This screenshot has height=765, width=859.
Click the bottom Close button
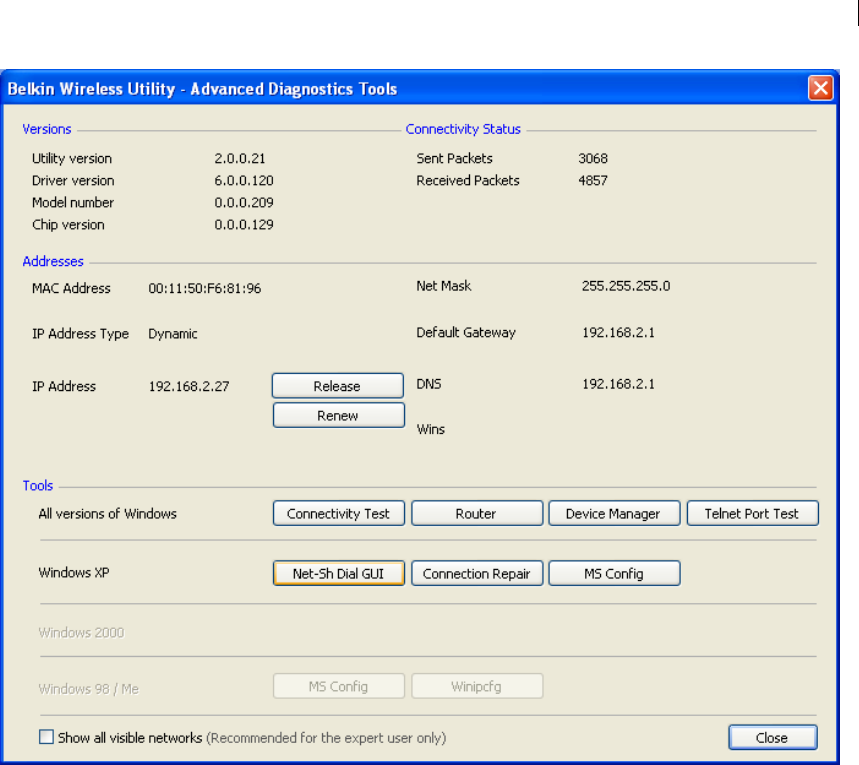pos(772,738)
